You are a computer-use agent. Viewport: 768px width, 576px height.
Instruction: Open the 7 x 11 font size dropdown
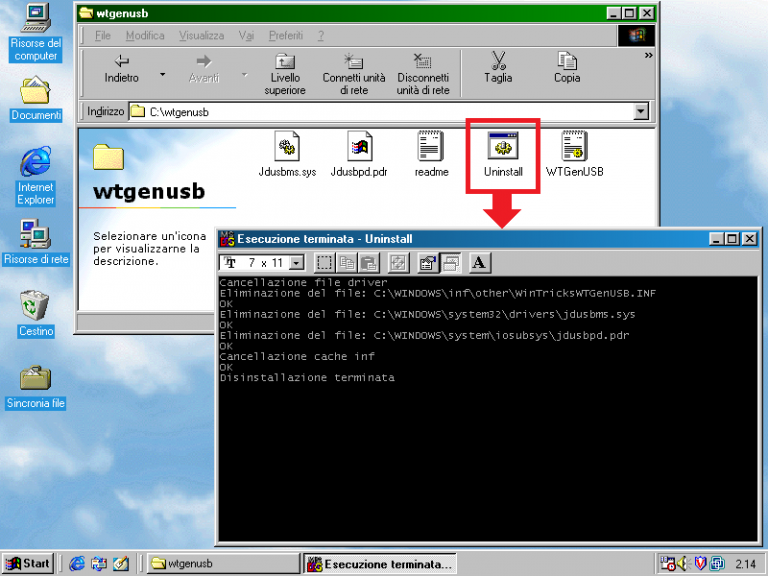pyautogui.click(x=296, y=263)
